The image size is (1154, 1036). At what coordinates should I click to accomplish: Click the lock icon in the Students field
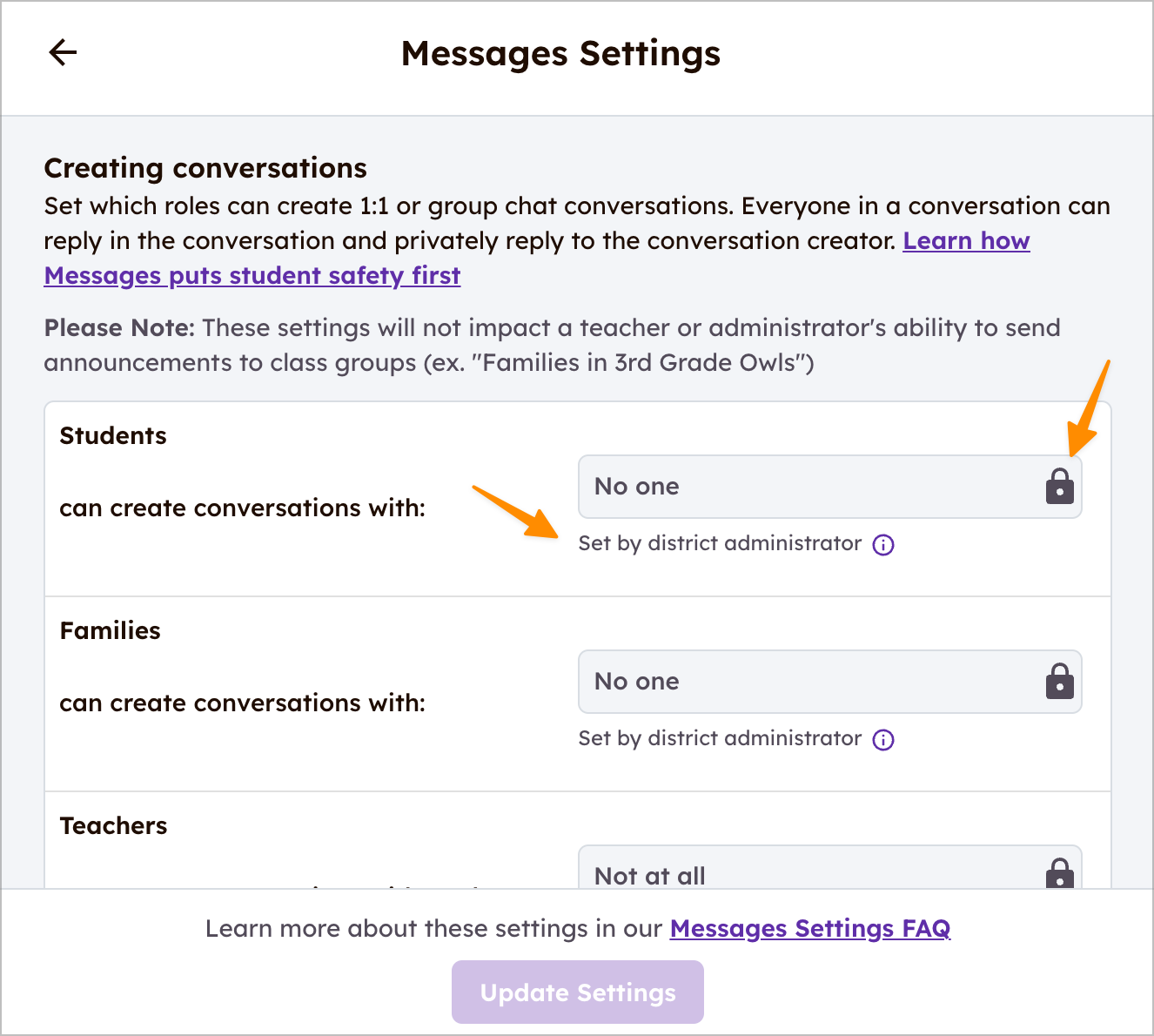1059,487
